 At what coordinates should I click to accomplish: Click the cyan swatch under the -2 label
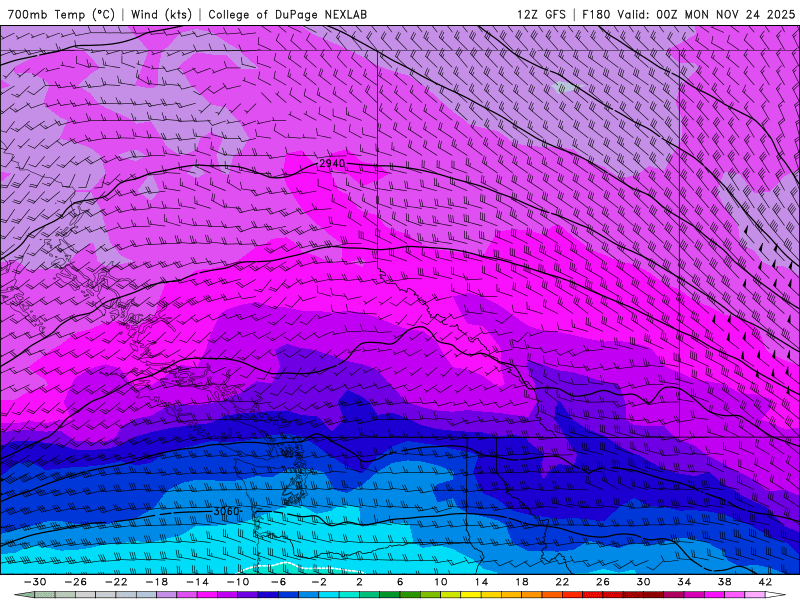pos(329,595)
